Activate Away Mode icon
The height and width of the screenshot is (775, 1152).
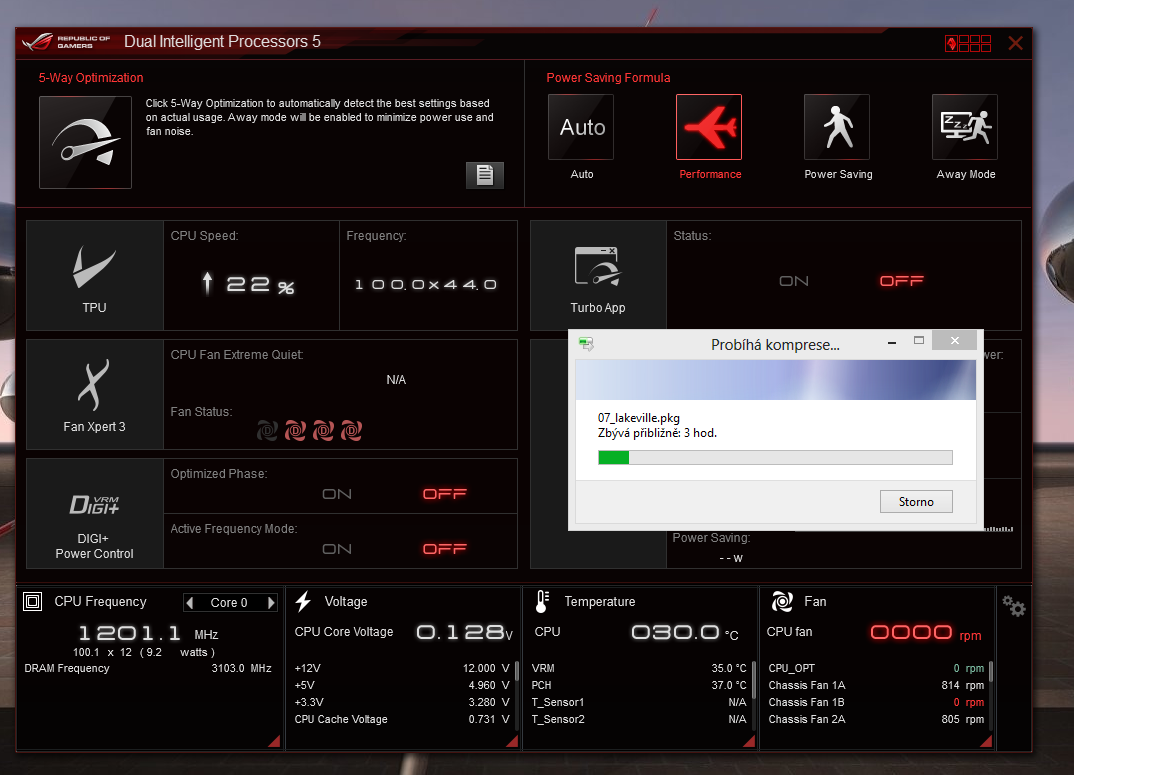[x=964, y=128]
